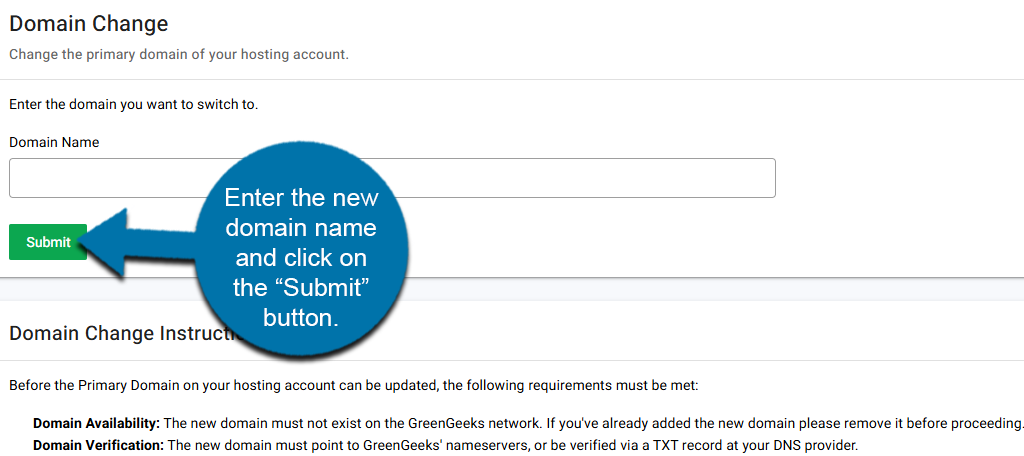The height and width of the screenshot is (456, 1024).
Task: Click "Enter the new domain name" callout text
Action: pyautogui.click(x=301, y=212)
